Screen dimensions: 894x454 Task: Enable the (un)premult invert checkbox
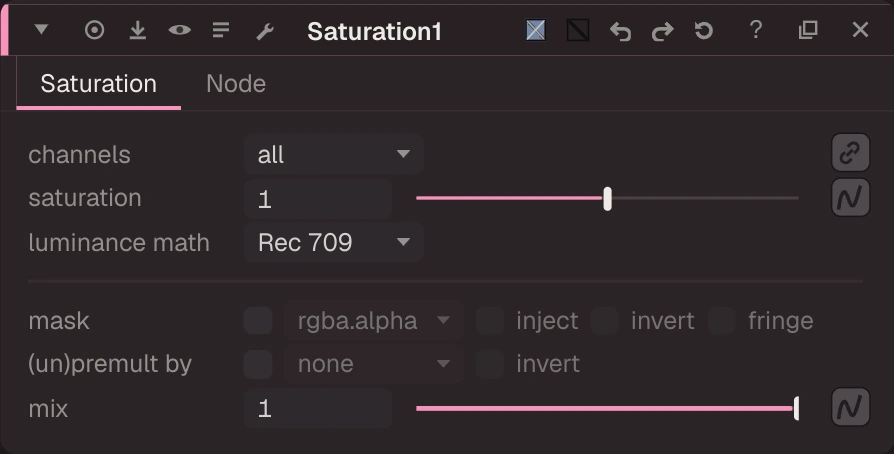489,364
